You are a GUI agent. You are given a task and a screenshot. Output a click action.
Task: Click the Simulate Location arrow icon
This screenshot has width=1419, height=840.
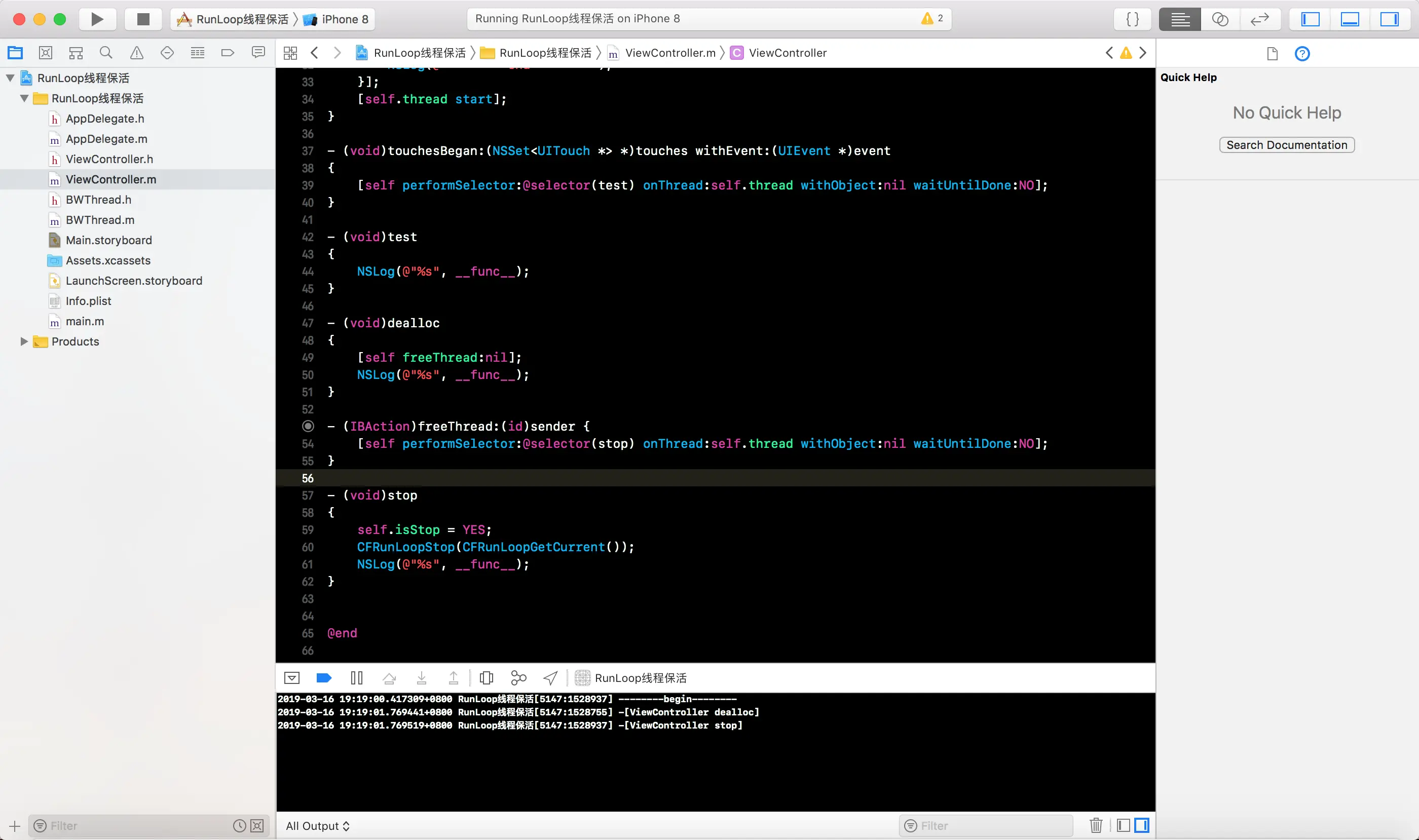(550, 677)
